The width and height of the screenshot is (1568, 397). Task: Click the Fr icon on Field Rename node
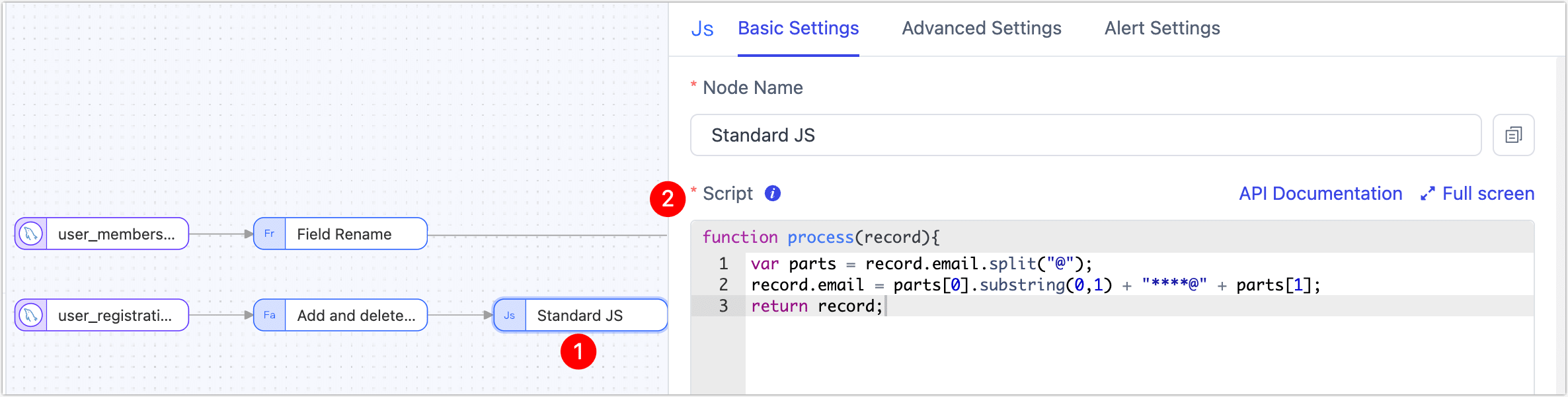pos(270,234)
